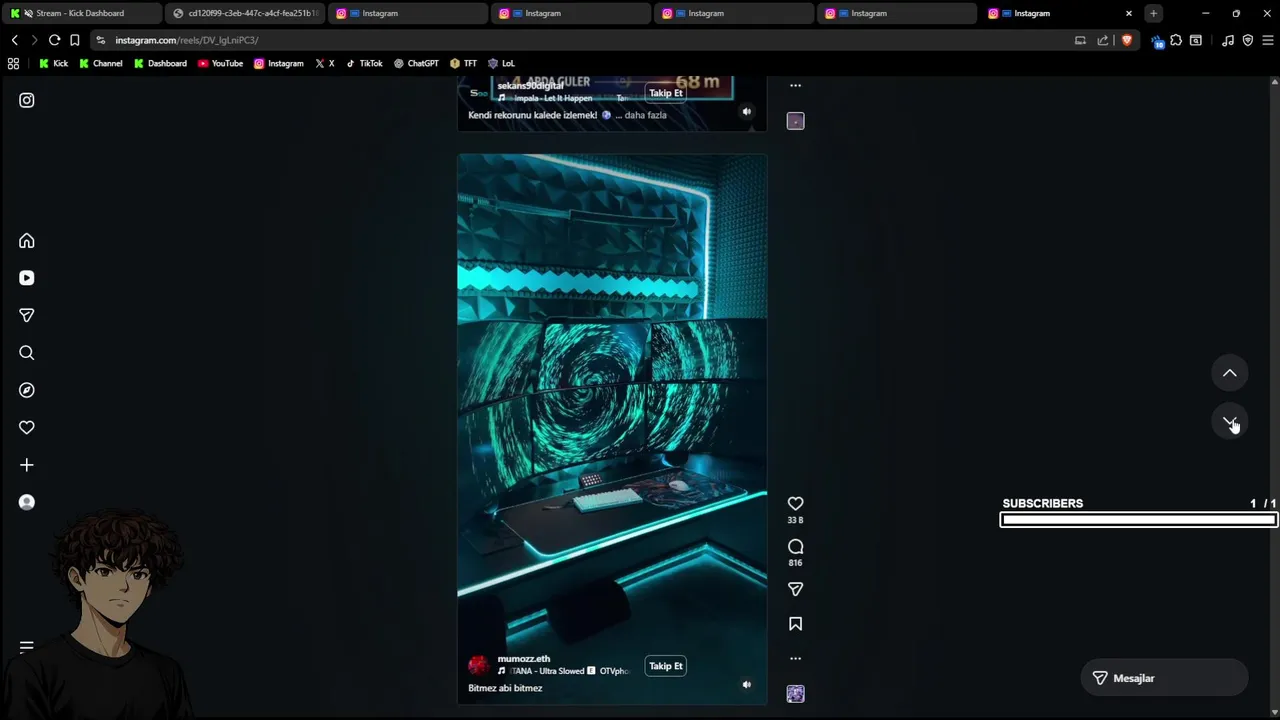
Task: Open the TFT bookmark
Action: tap(463, 63)
